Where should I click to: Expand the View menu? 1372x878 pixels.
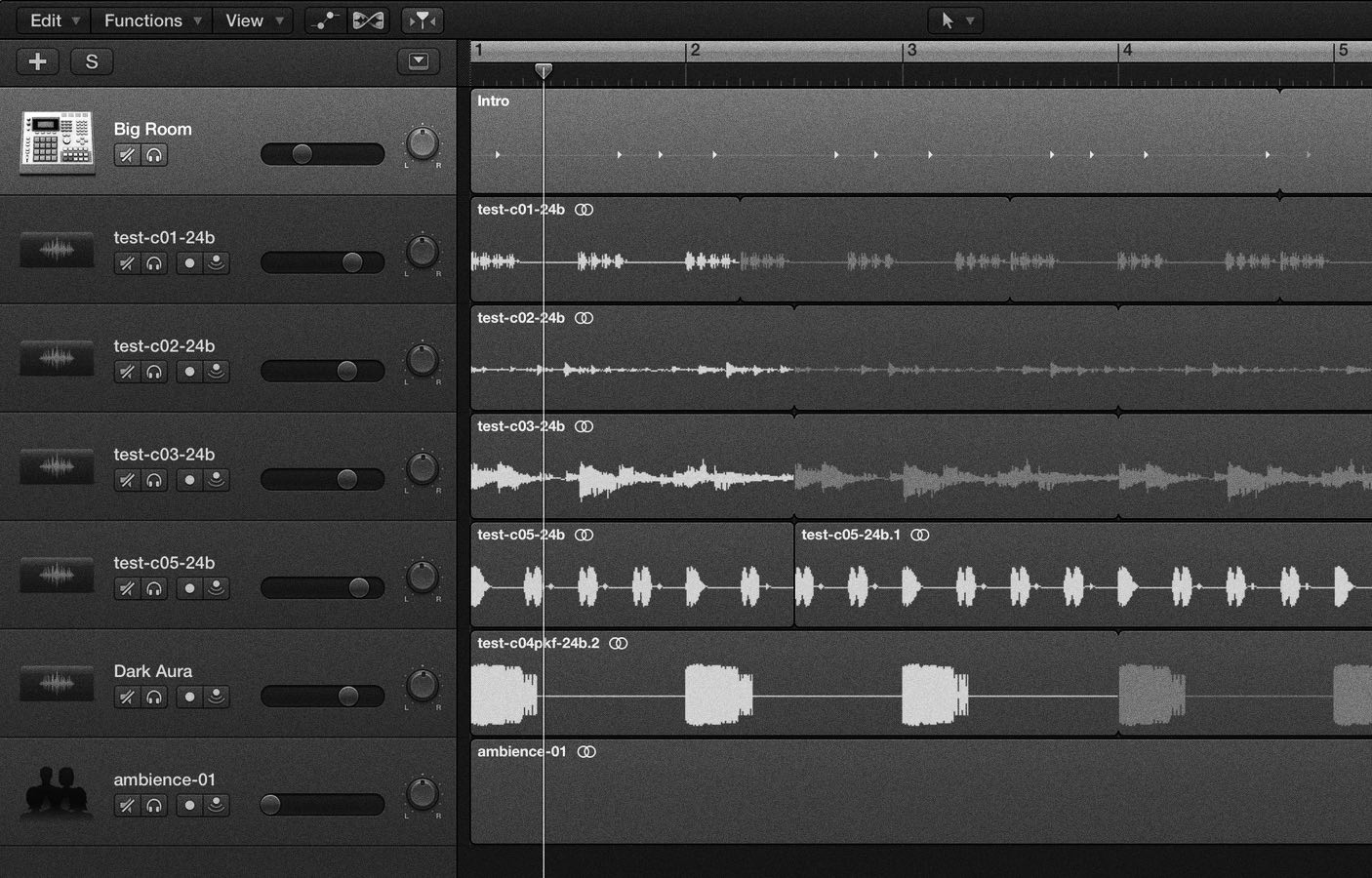pyautogui.click(x=254, y=20)
